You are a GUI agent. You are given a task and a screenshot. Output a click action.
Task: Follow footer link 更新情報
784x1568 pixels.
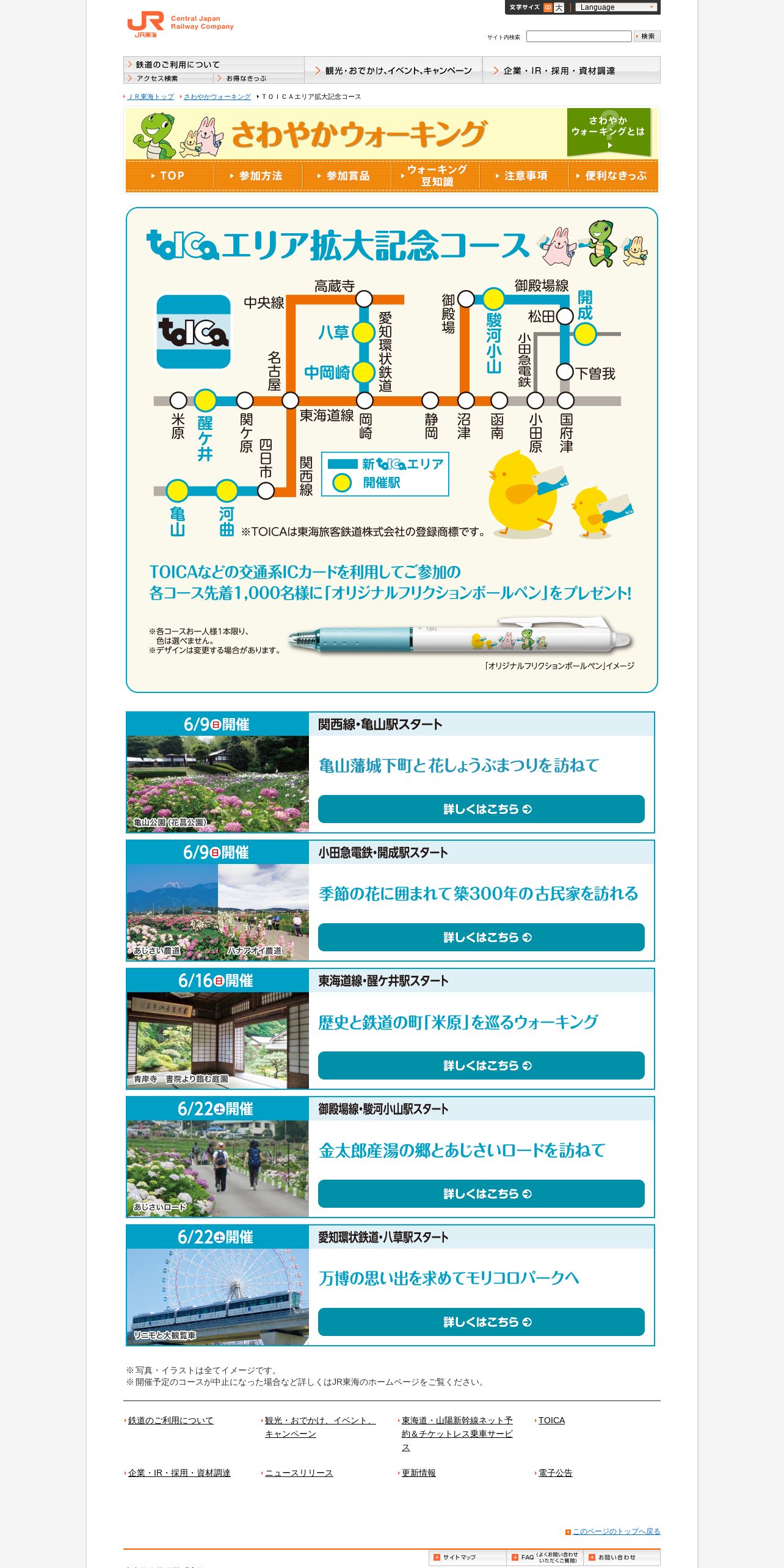click(419, 1473)
